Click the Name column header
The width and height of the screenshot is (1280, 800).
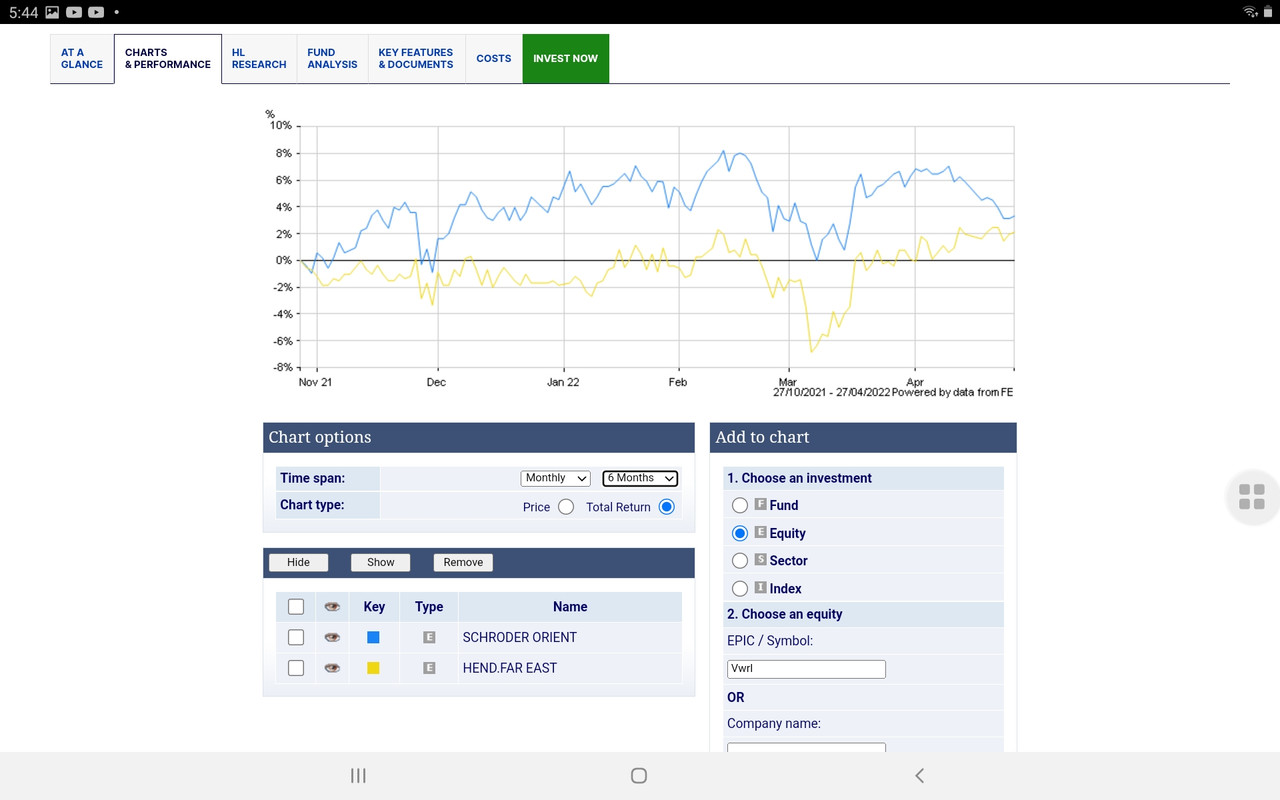click(x=570, y=607)
